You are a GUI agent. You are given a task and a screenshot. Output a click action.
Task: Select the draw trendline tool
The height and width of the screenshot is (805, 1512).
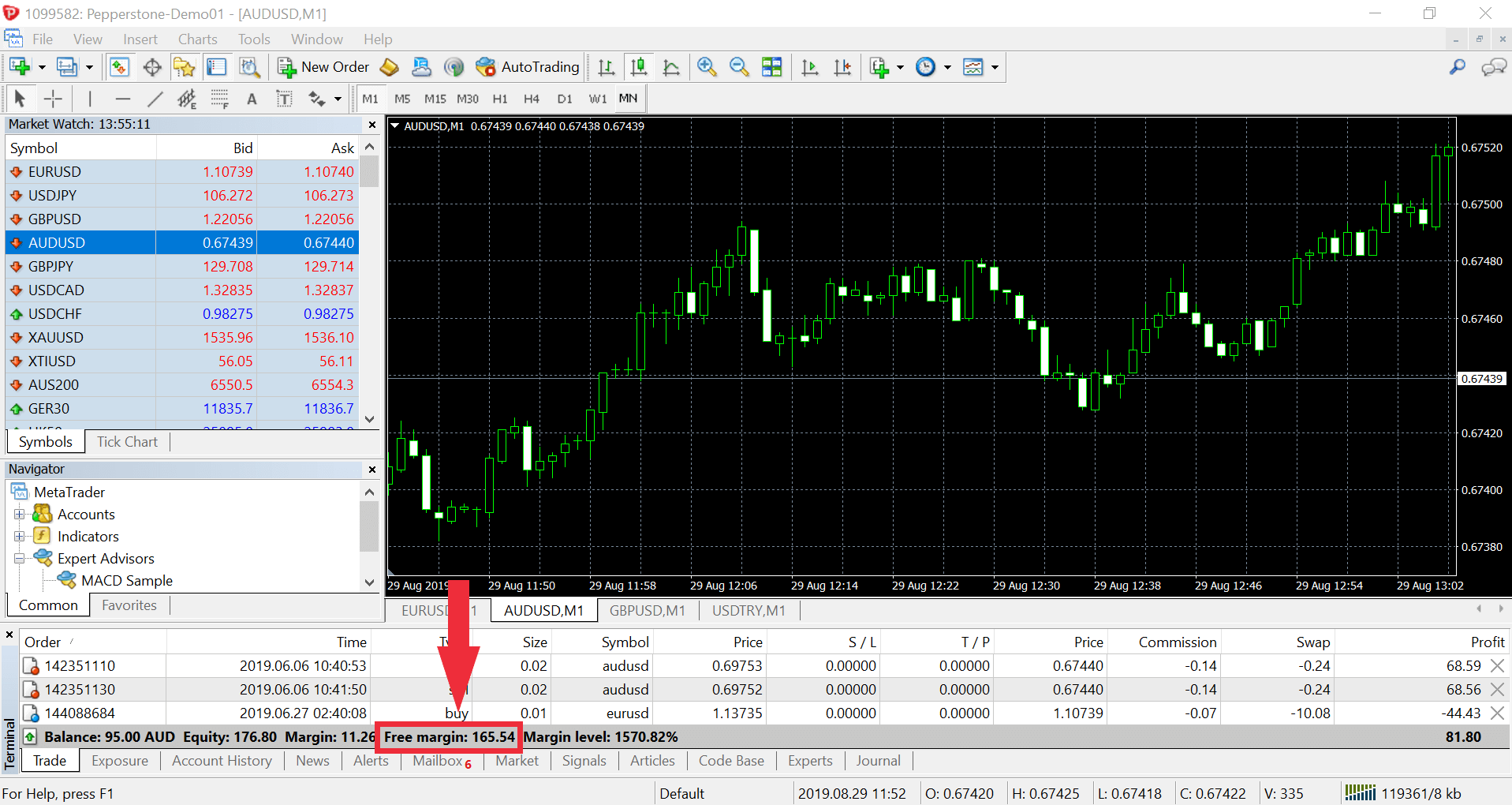pyautogui.click(x=155, y=99)
